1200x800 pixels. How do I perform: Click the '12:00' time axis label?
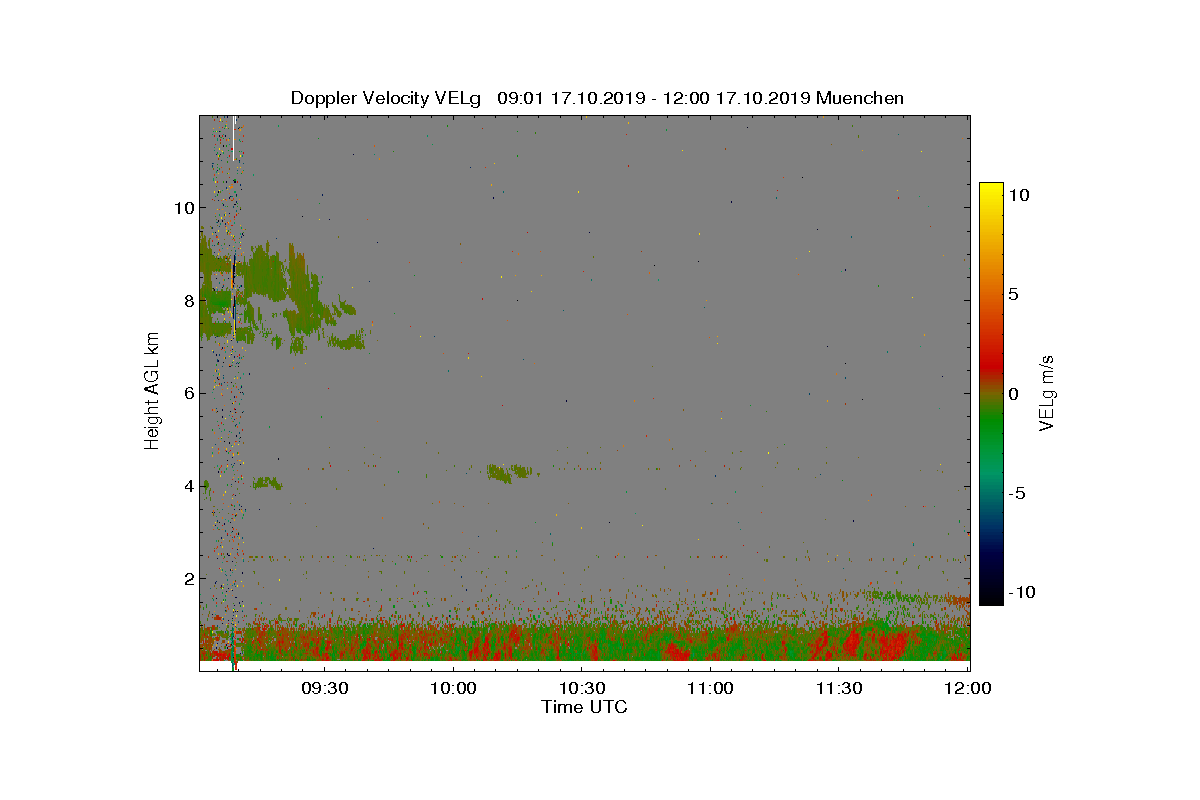tap(968, 689)
